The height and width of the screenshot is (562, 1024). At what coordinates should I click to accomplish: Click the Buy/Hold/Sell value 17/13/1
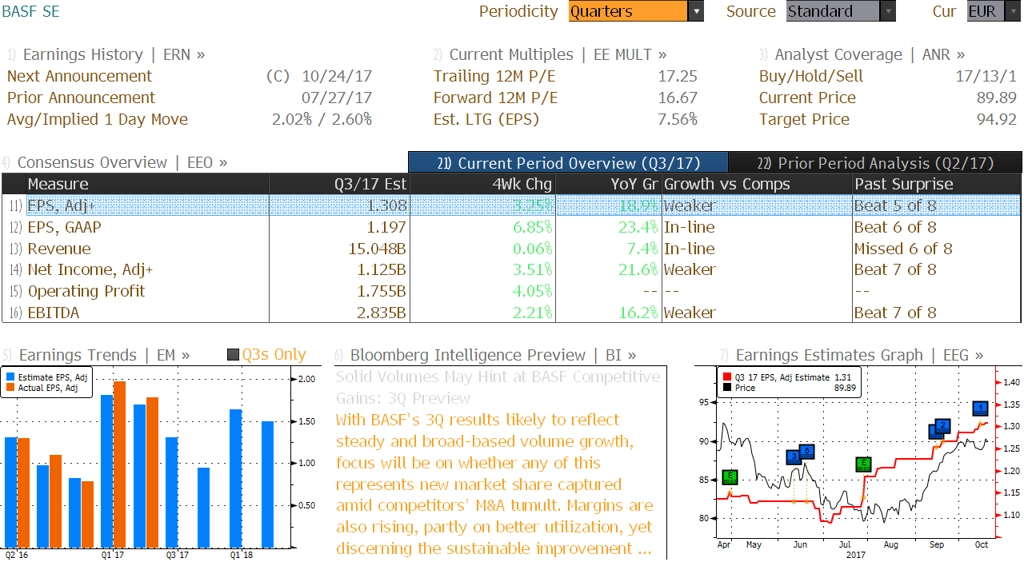click(986, 76)
